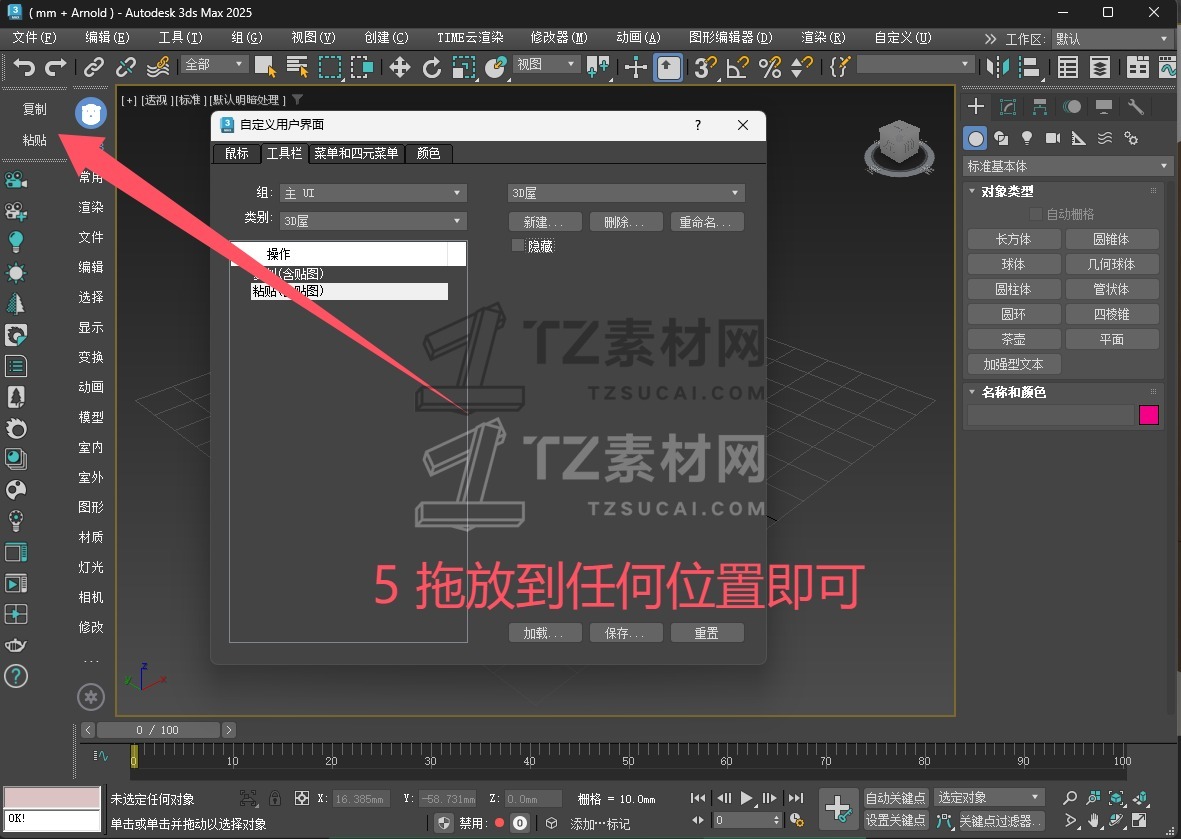The width and height of the screenshot is (1181, 839).
Task: Select the Link tool icon
Action: (93, 68)
